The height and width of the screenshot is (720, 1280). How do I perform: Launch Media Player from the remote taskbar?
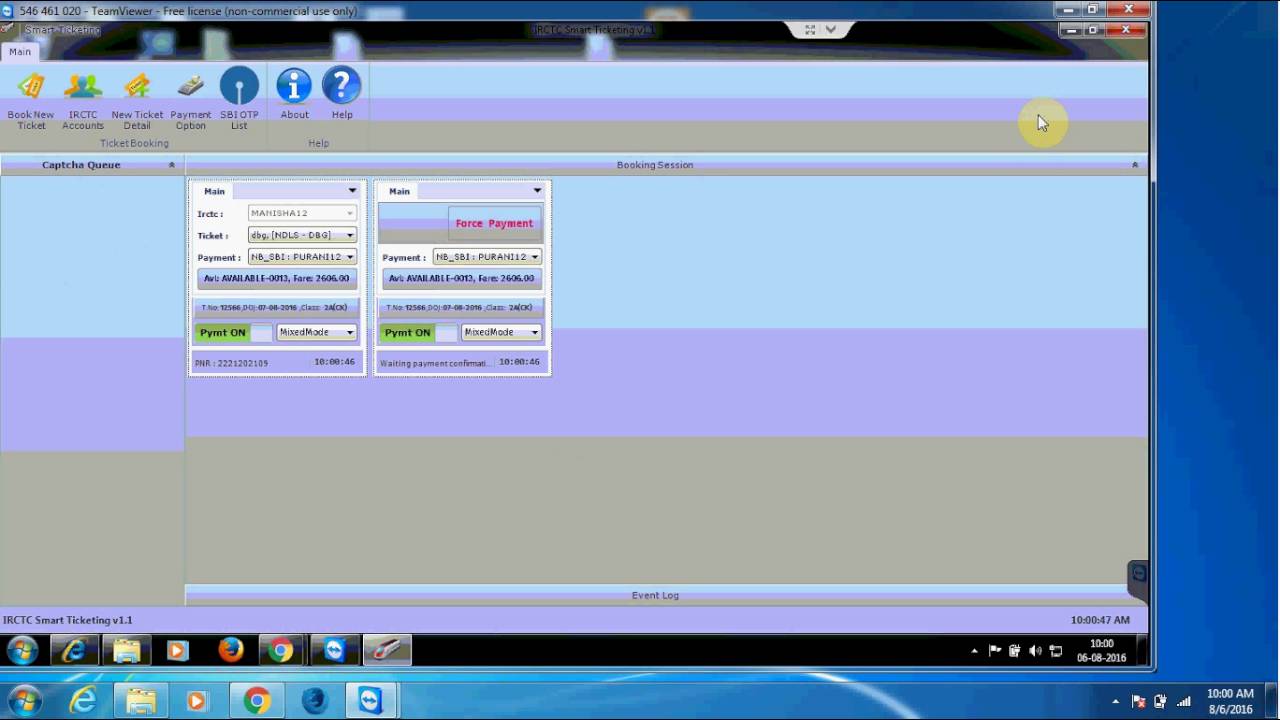click(178, 651)
